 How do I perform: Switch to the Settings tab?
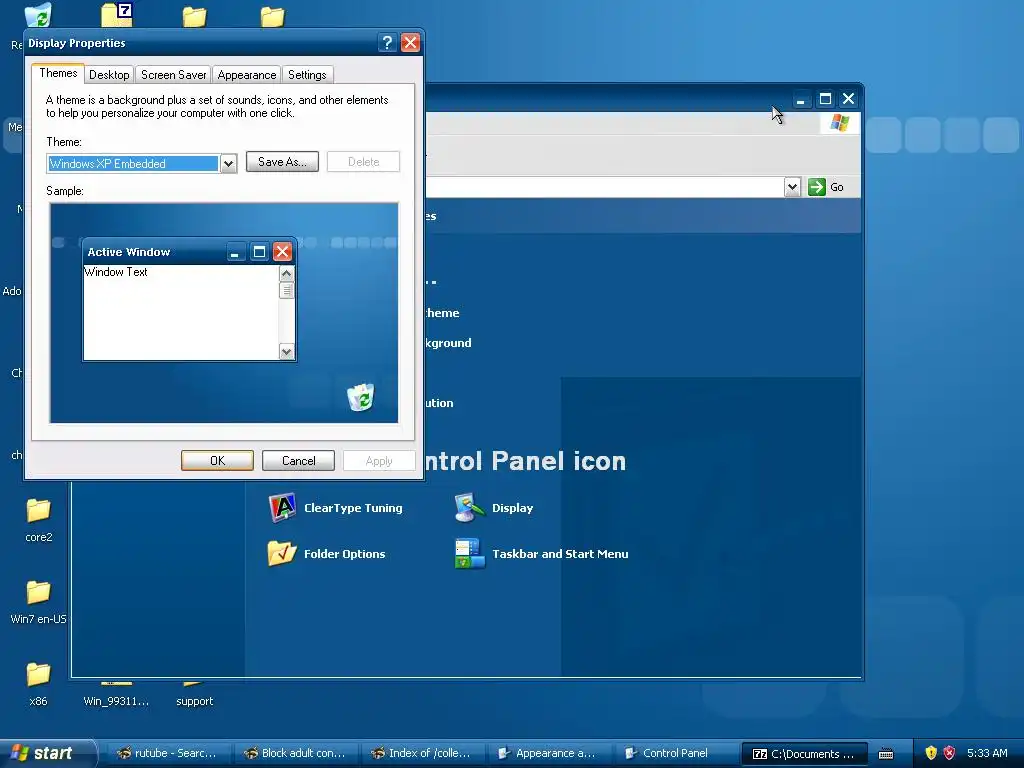[x=307, y=74]
